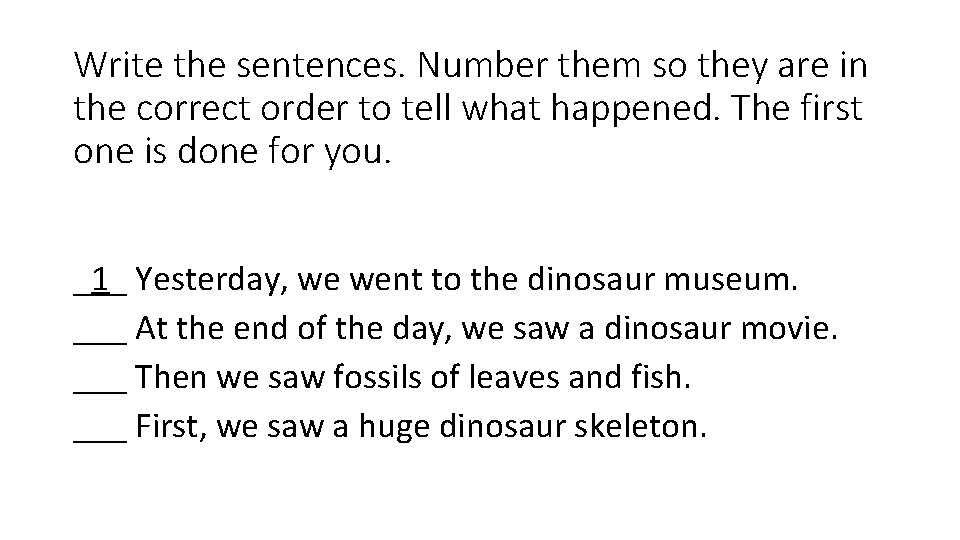Screen dimensions: 960x540
Task: Click the blank before 'Then we saw'
Action: pyautogui.click(x=100, y=378)
